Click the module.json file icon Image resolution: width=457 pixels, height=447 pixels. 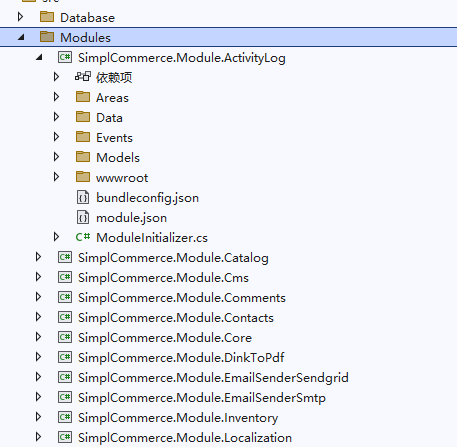(83, 217)
